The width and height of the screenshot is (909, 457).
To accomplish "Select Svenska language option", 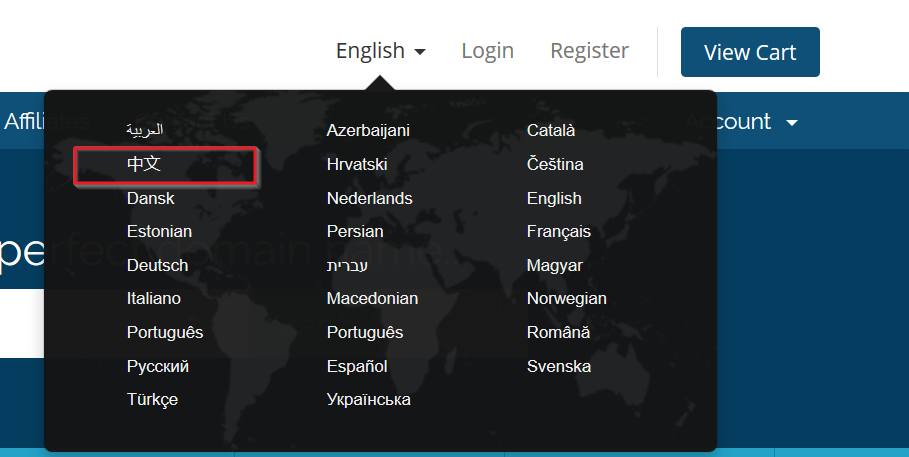I will (558, 366).
